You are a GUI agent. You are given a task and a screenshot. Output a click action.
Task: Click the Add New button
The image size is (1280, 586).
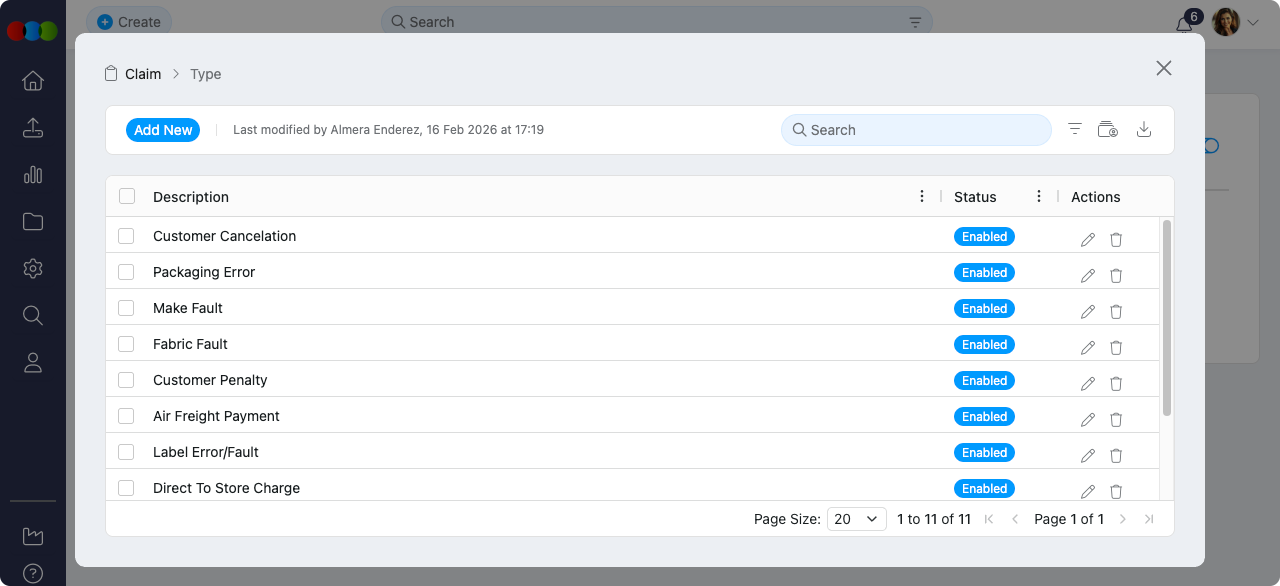point(163,130)
